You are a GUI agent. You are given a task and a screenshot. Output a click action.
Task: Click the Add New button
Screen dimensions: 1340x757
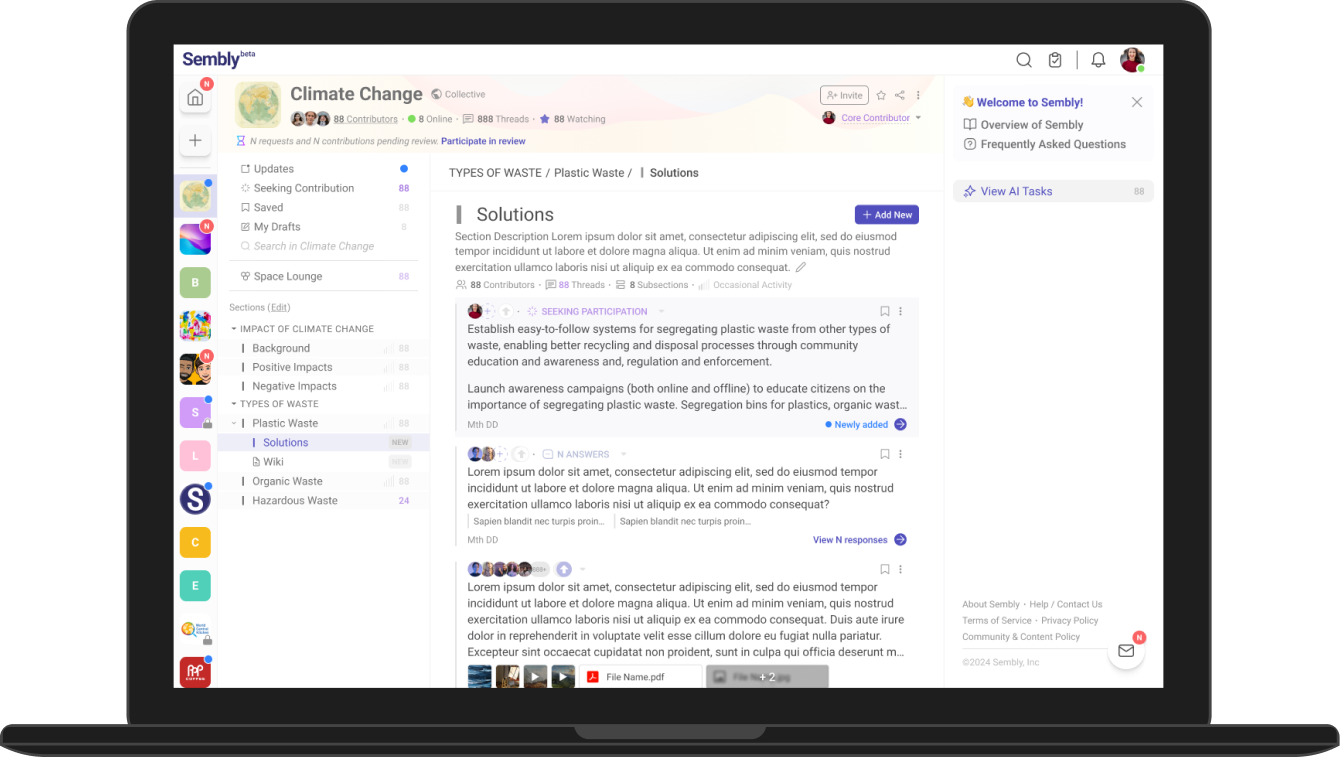coord(886,215)
